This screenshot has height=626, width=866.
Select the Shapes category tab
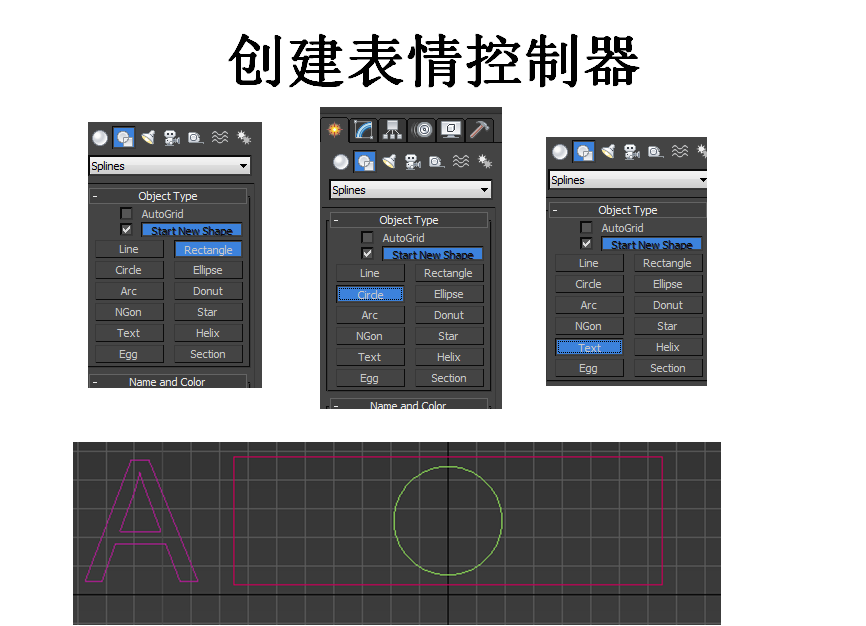(362, 161)
